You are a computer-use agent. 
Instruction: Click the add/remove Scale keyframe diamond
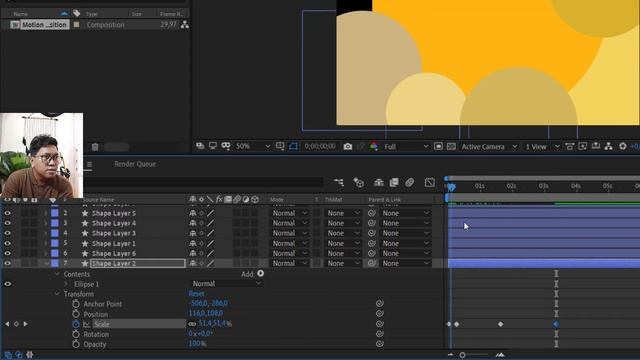(x=16, y=324)
